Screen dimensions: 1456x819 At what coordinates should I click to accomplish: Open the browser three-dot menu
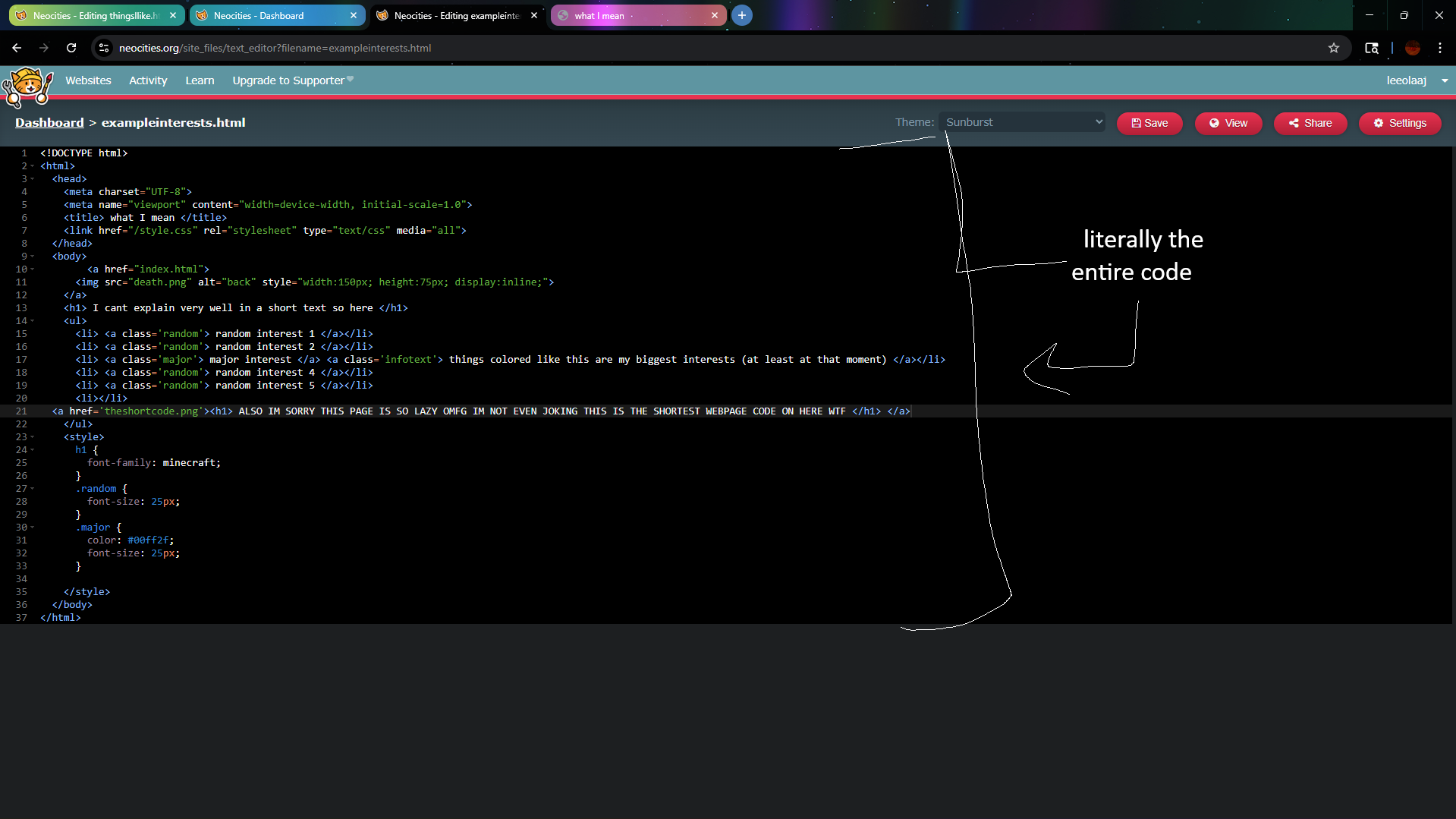point(1439,48)
